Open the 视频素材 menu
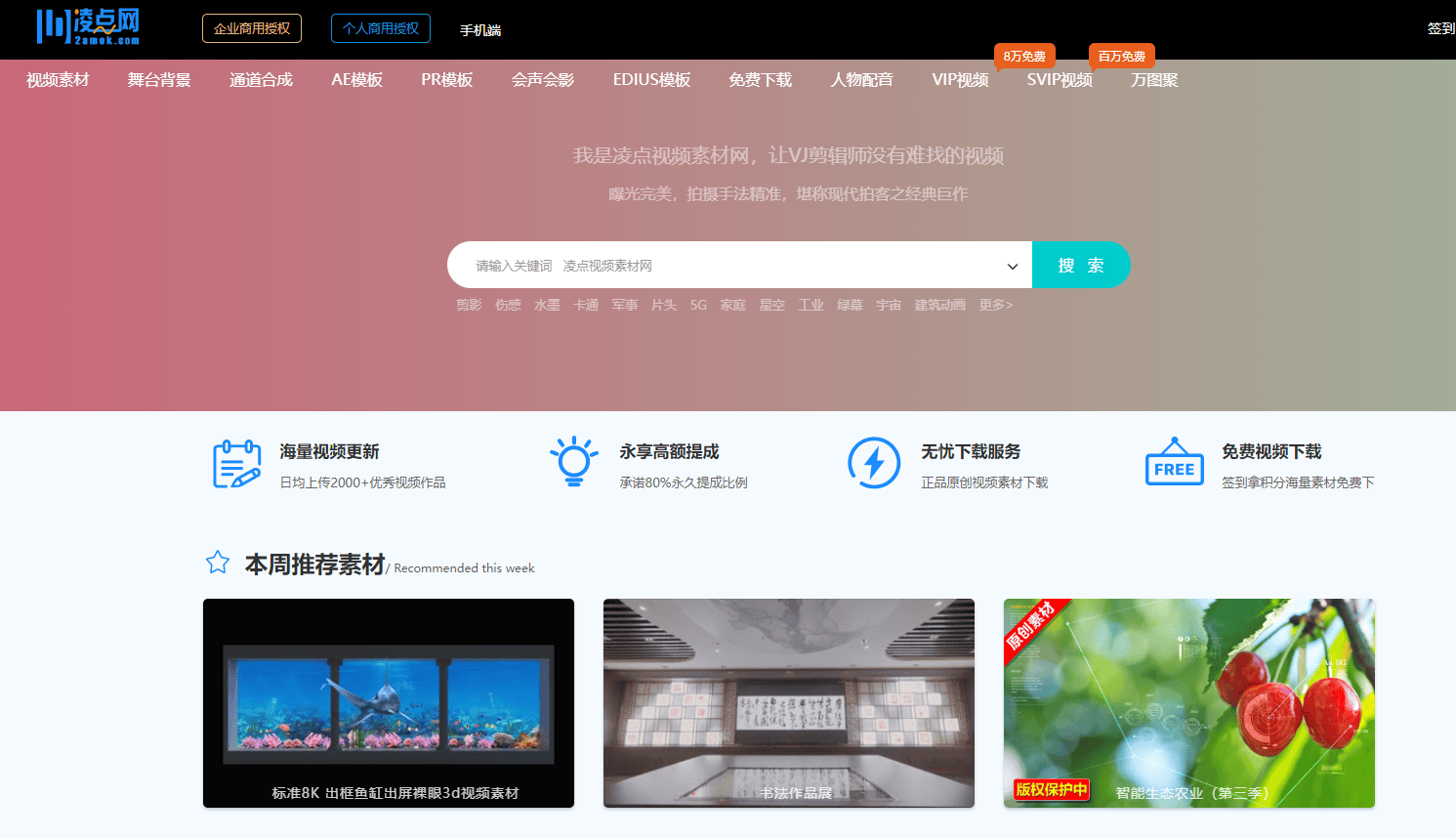Image resolution: width=1456 pixels, height=838 pixels. (58, 80)
